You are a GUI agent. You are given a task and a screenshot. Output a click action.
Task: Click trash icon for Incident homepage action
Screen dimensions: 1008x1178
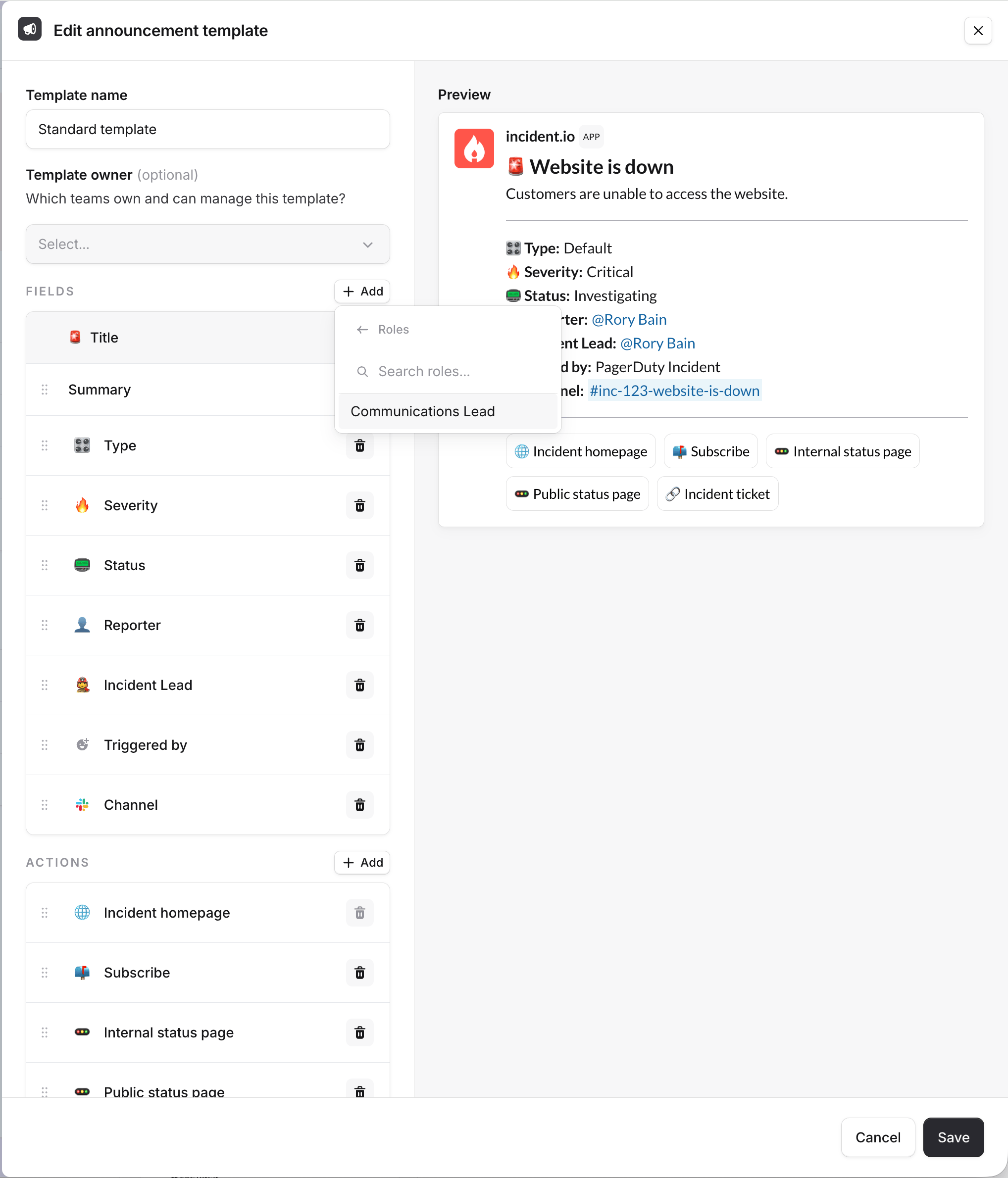click(360, 913)
